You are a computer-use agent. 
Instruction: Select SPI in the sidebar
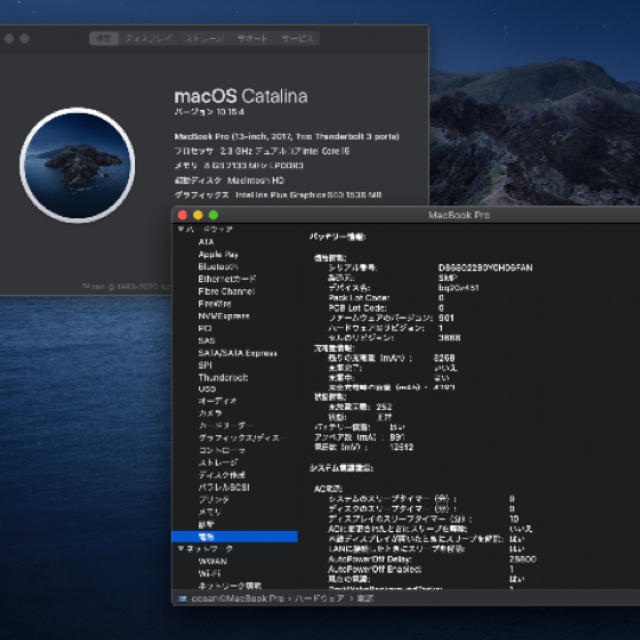205,365
